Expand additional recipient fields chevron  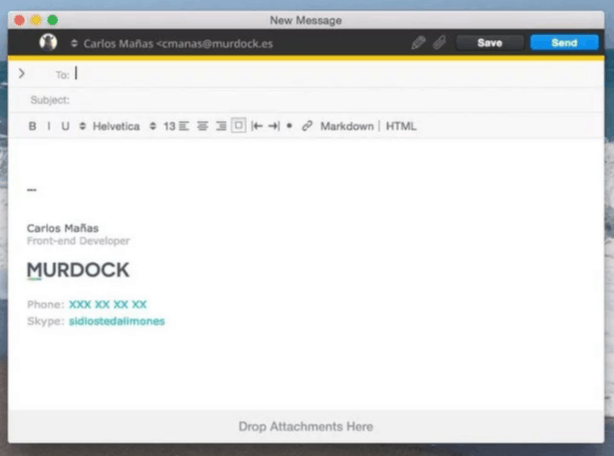[x=22, y=74]
